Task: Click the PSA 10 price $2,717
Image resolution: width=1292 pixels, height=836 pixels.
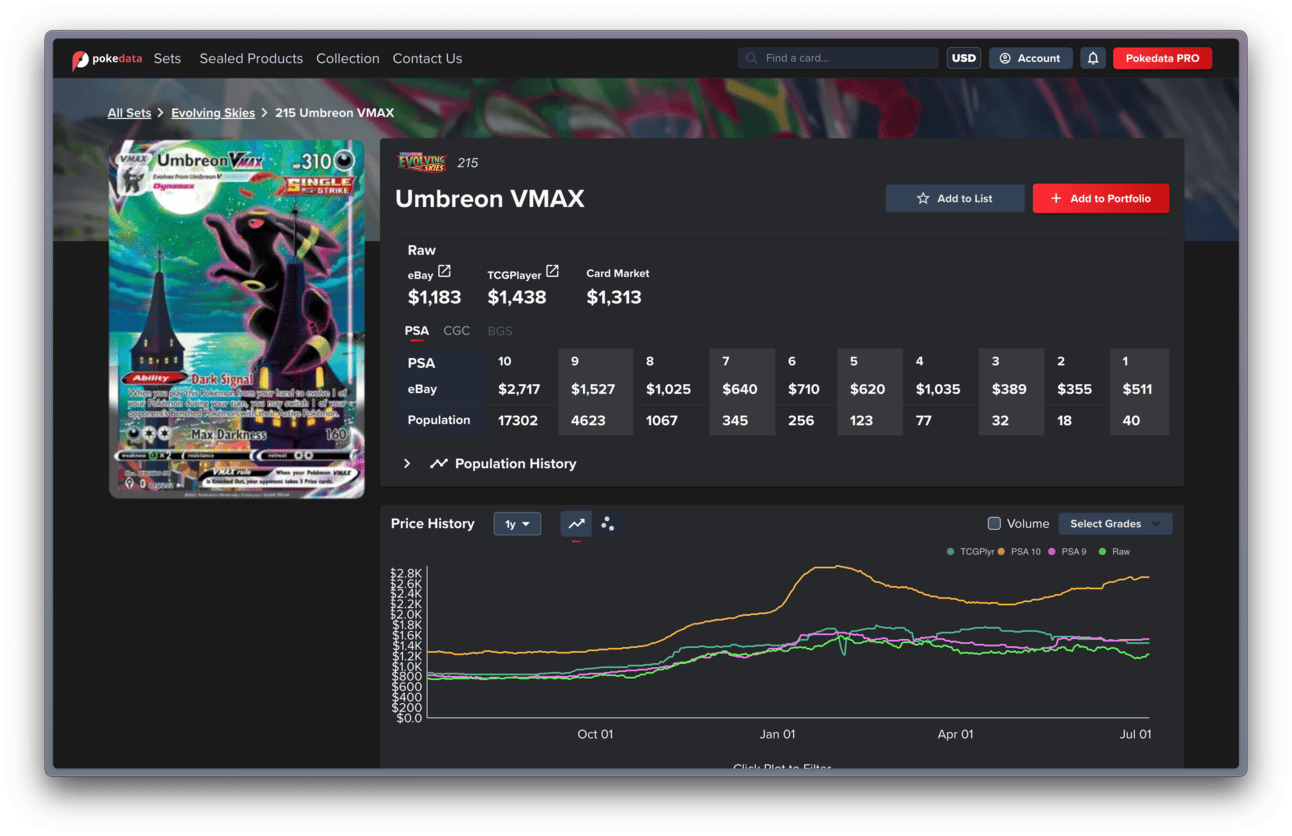Action: click(519, 389)
